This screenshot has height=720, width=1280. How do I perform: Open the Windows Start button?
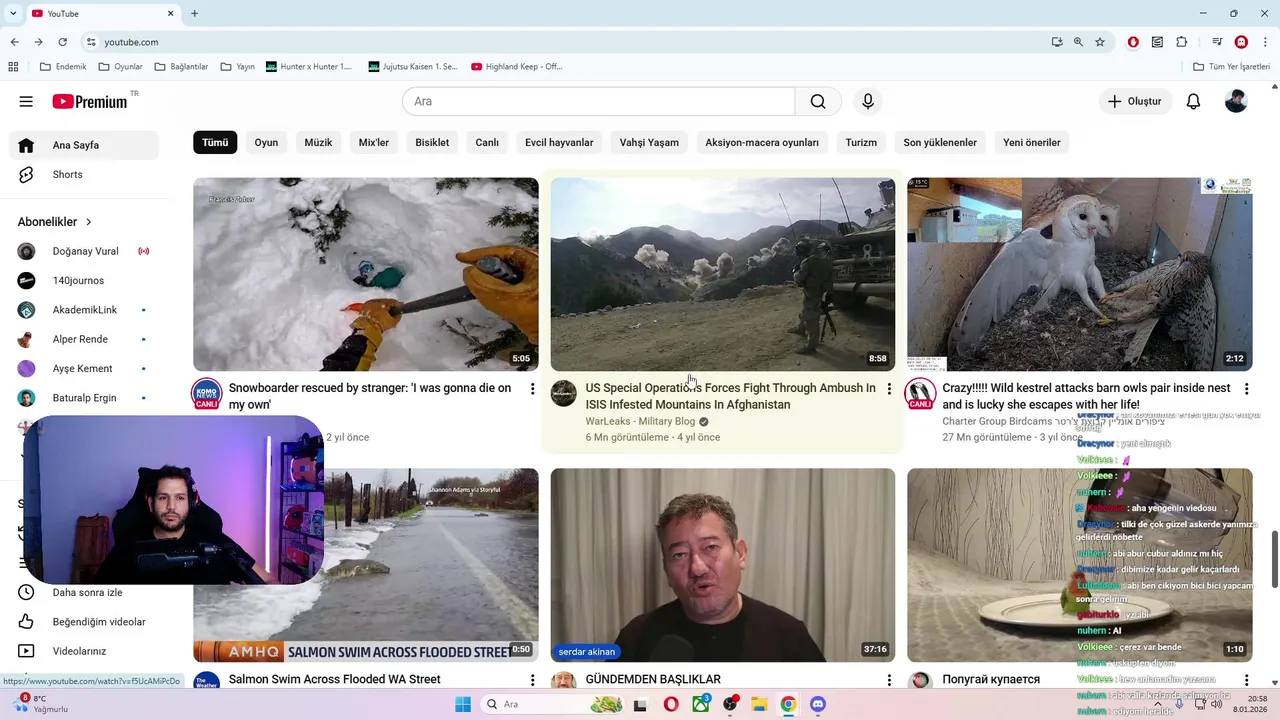pos(462,704)
